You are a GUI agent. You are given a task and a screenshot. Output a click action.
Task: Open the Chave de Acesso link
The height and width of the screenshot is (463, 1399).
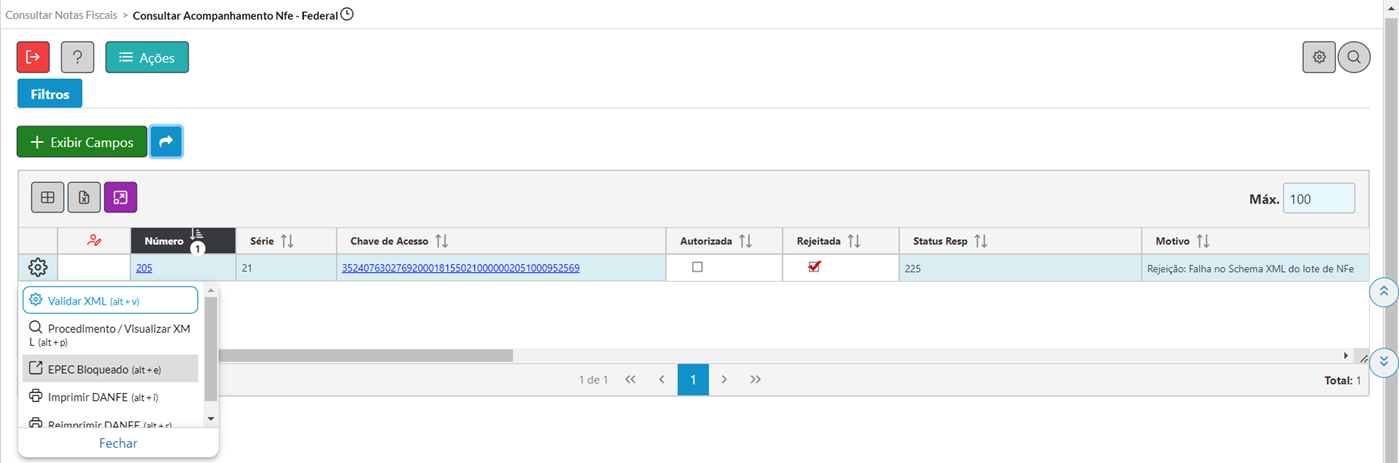tap(461, 268)
